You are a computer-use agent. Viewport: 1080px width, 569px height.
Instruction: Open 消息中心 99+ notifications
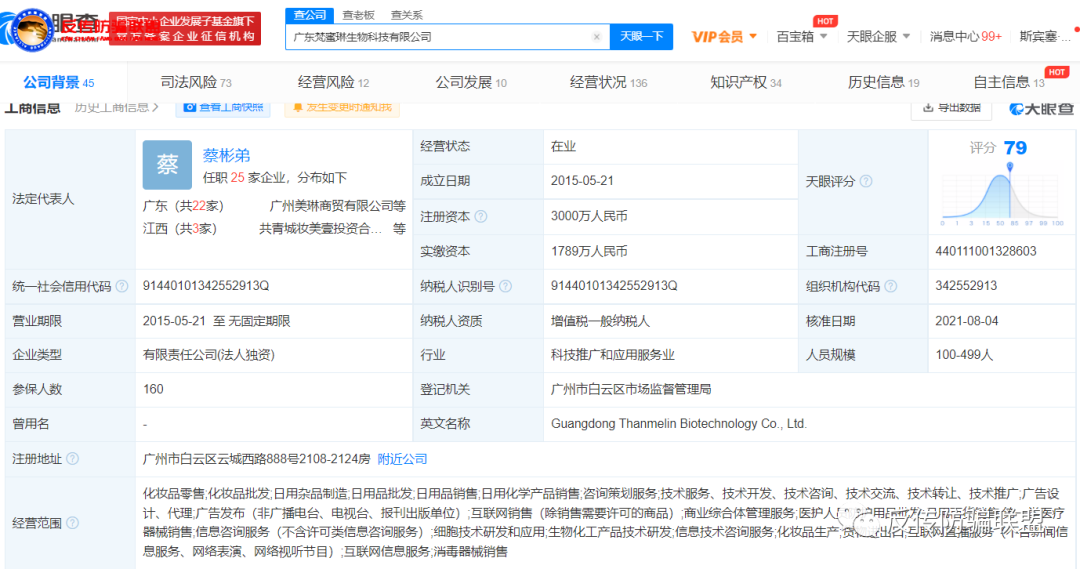[966, 37]
